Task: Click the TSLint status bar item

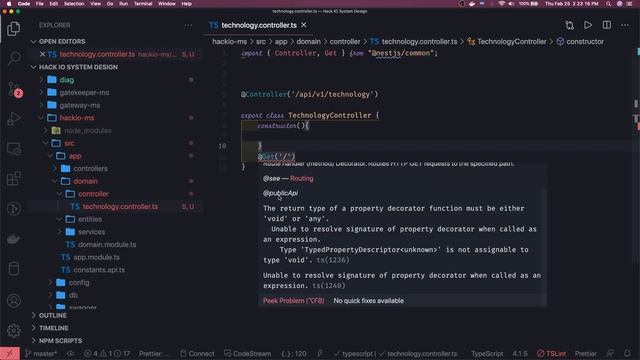Action: [551, 353]
